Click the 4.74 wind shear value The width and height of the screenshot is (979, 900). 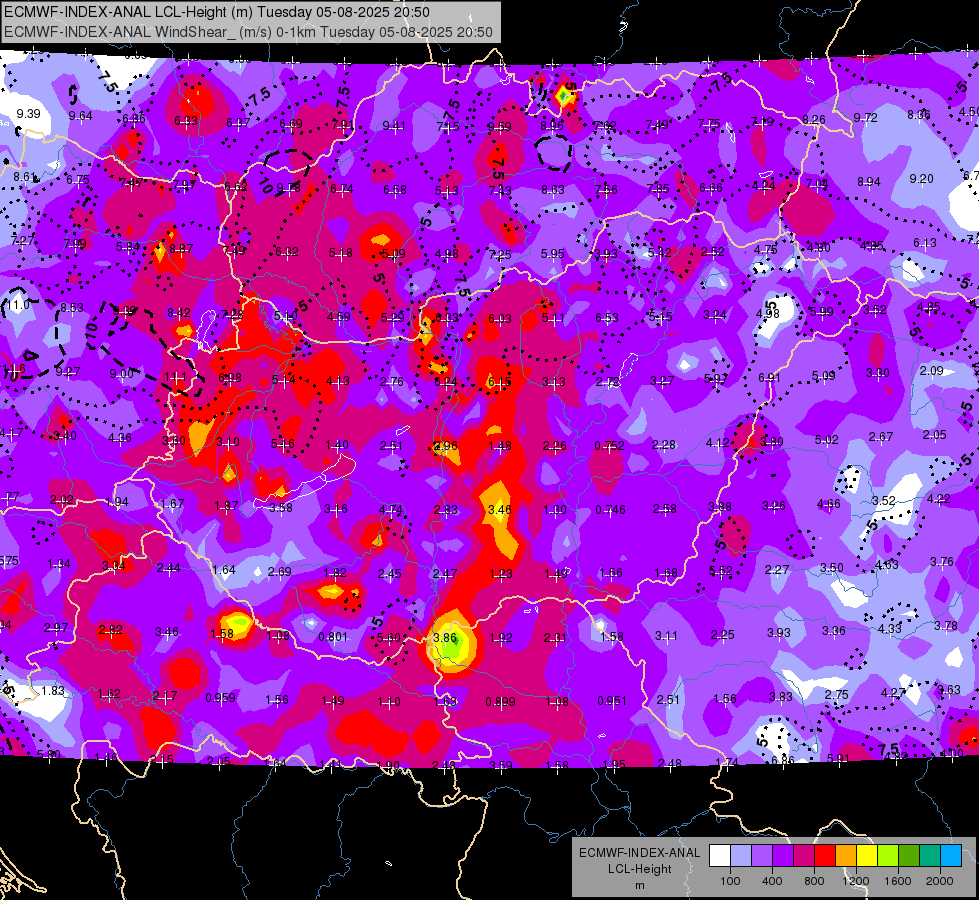tap(391, 510)
